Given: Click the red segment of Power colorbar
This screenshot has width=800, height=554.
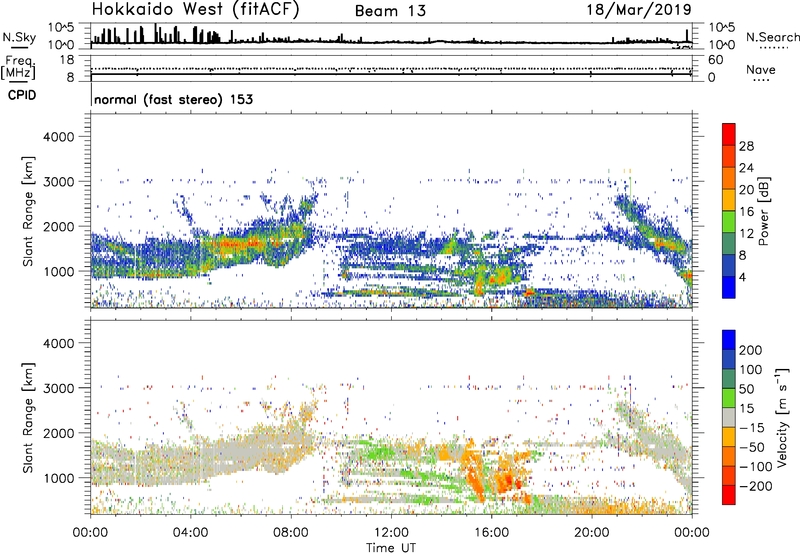Looking at the screenshot, I should tap(728, 134).
